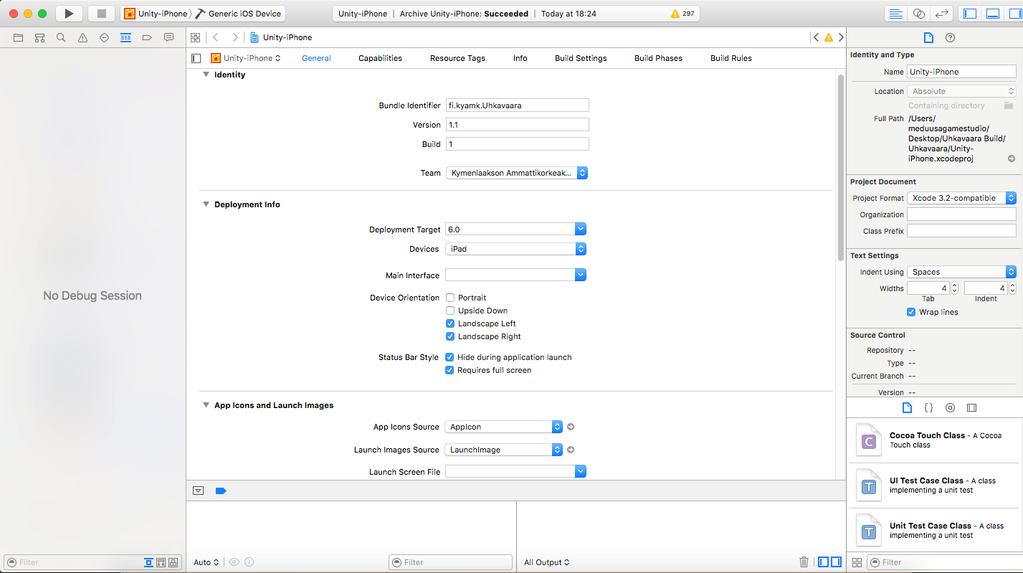Viewport: 1023px width, 573px height.
Task: Click the Bundle Identifier text field
Action: click(x=517, y=105)
